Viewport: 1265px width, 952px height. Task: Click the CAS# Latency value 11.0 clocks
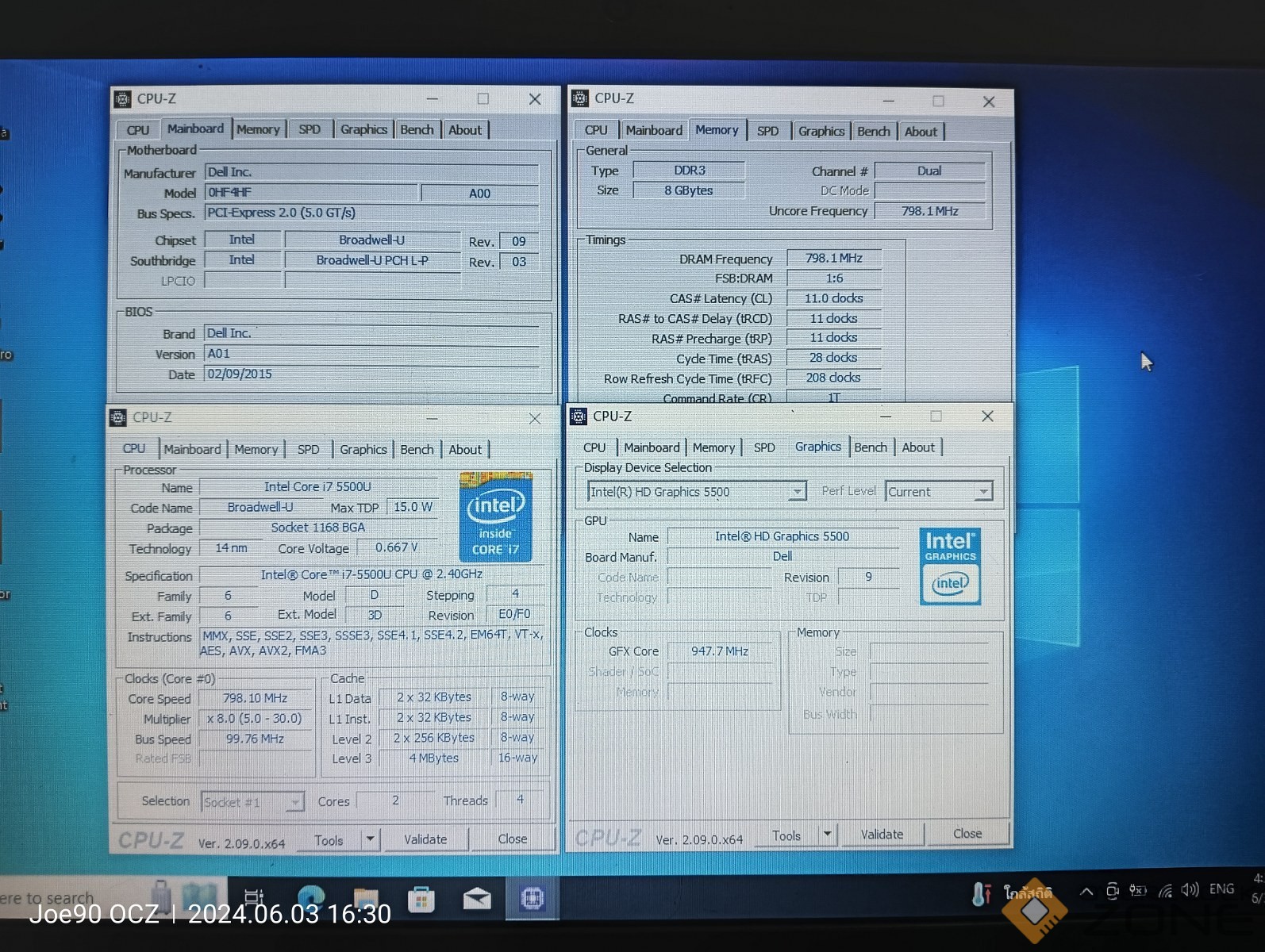click(834, 298)
